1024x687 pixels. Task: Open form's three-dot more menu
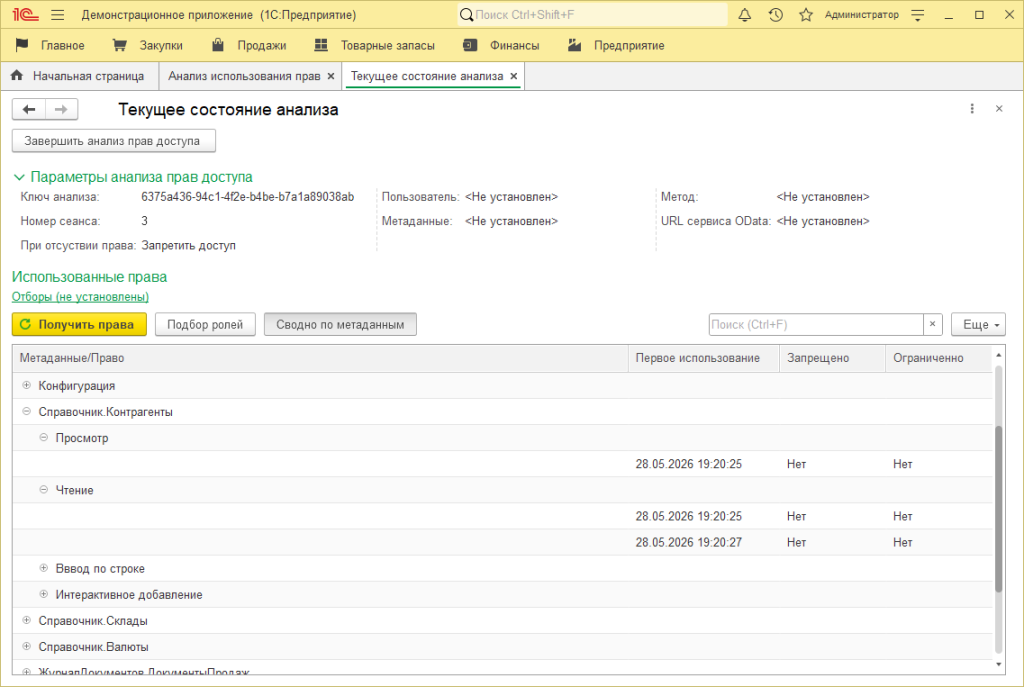[972, 108]
